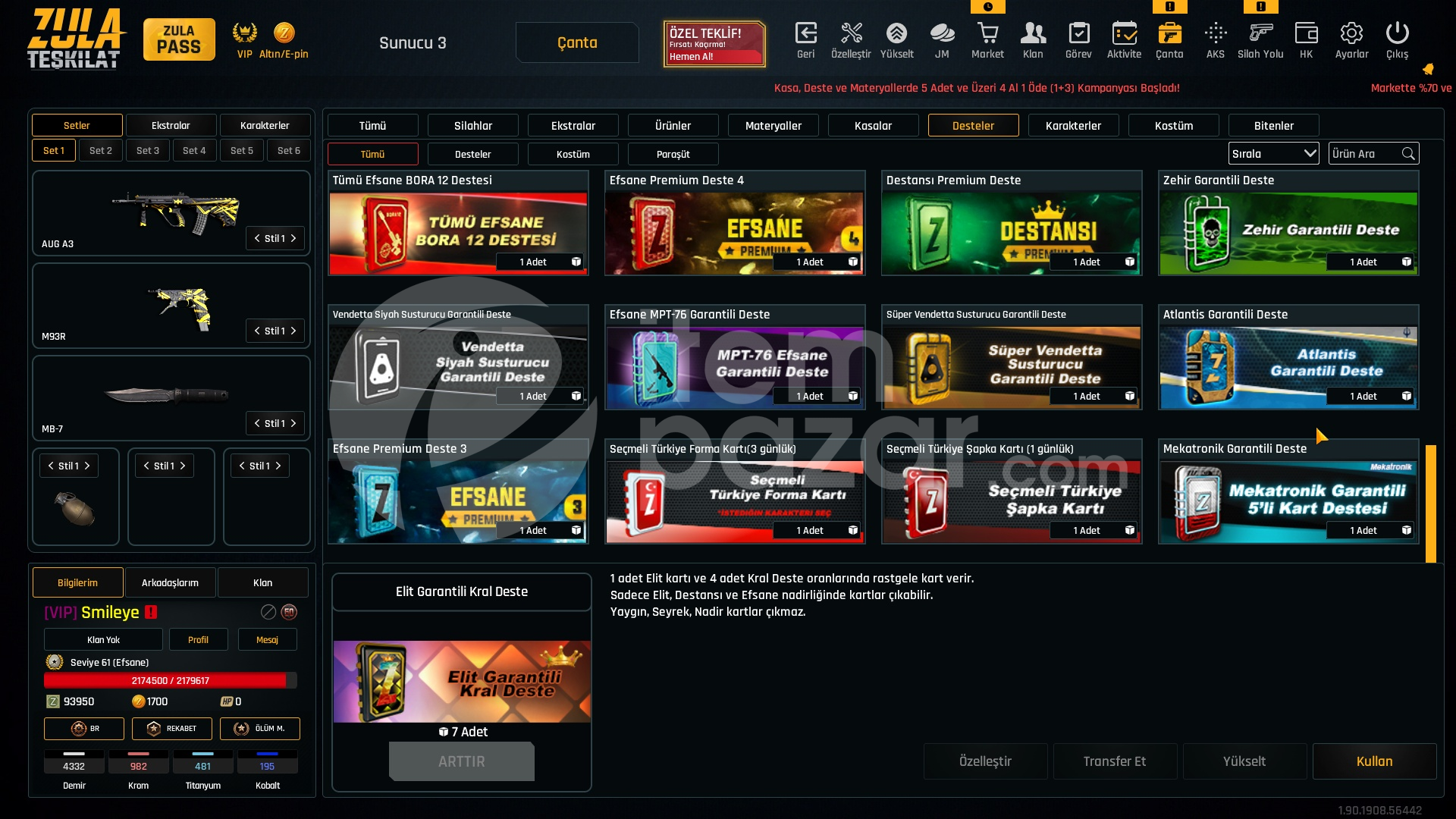Open the Aktivite icon
The width and height of the screenshot is (1456, 819).
click(1124, 33)
